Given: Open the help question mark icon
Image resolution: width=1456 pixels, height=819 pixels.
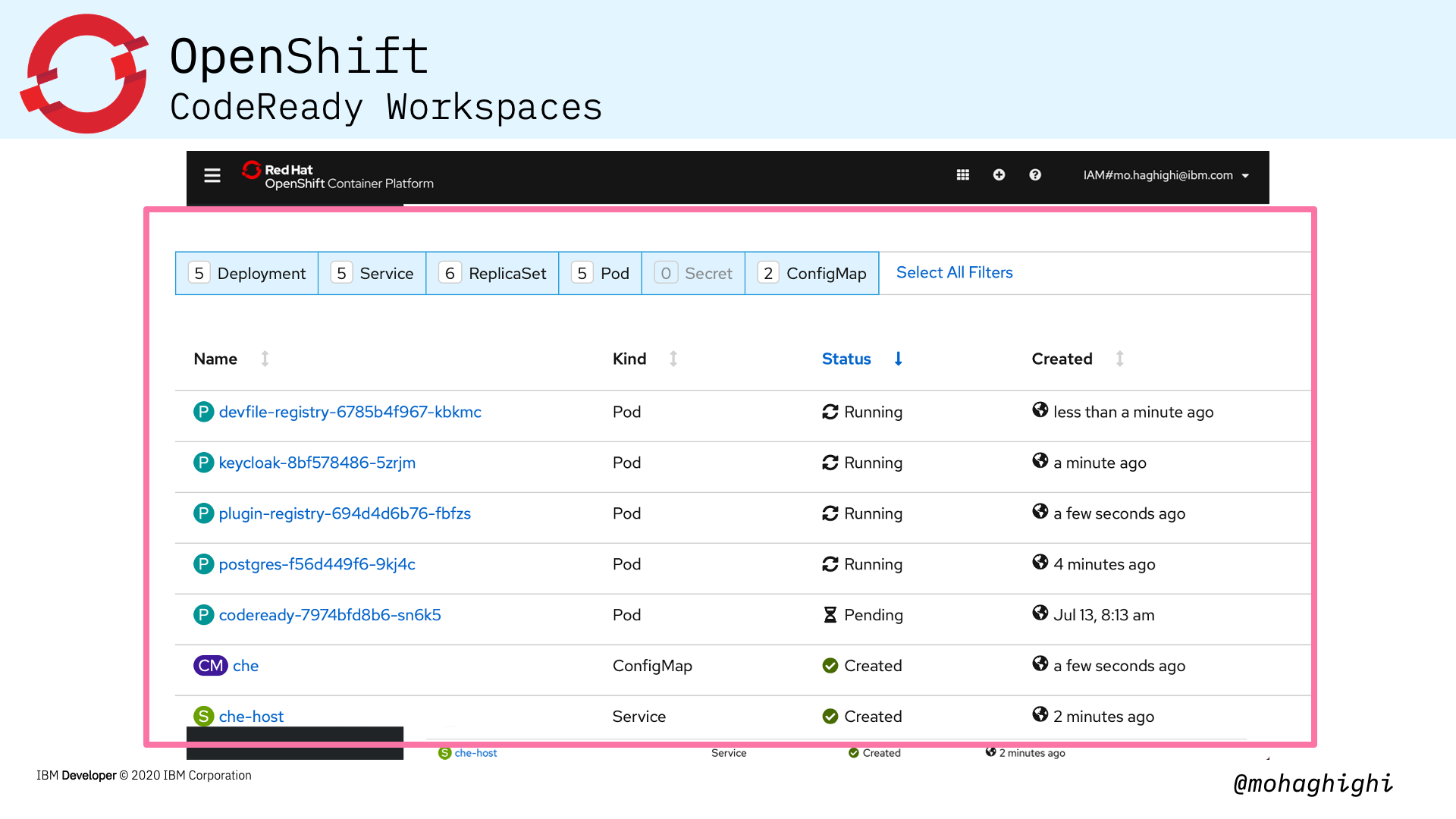Looking at the screenshot, I should click(1035, 175).
